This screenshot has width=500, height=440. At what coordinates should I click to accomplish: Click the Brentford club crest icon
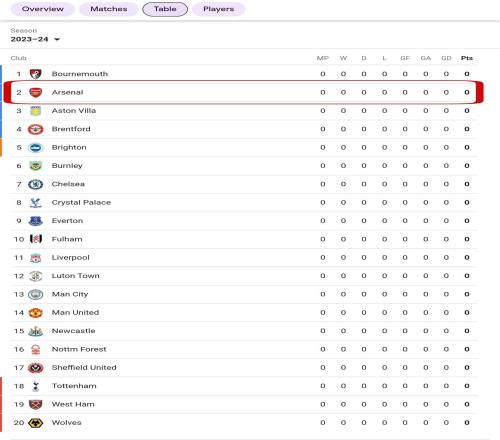[x=35, y=129]
